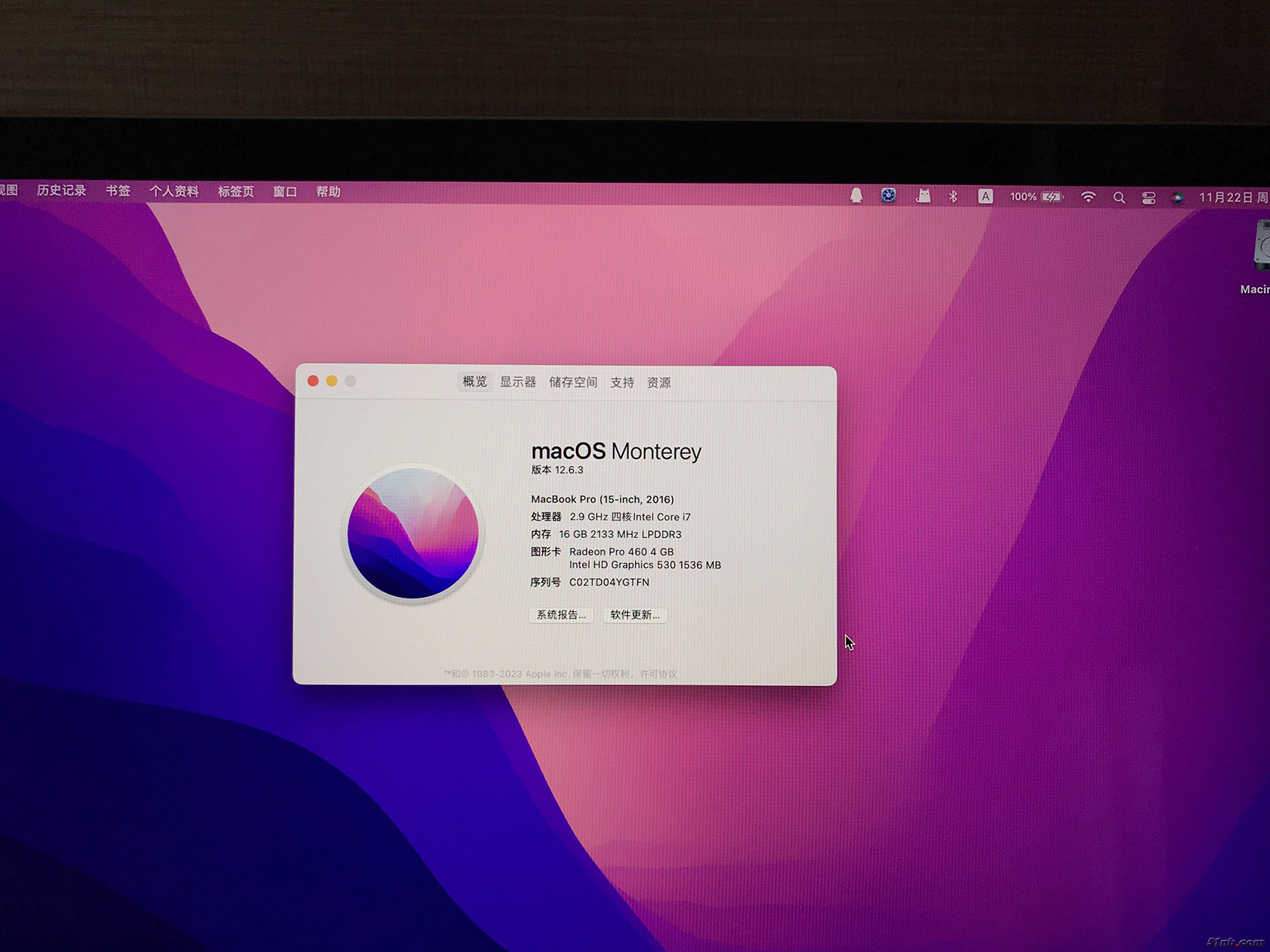Open the QQ penguin menu bar icon
Screen dimensions: 1270x952
point(856,196)
